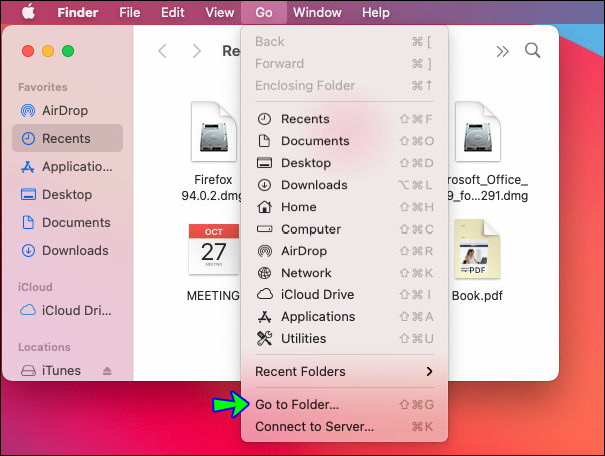Viewport: 605px width, 456px height.
Task: Select Recents in sidebar Favorites
Action: [68, 138]
